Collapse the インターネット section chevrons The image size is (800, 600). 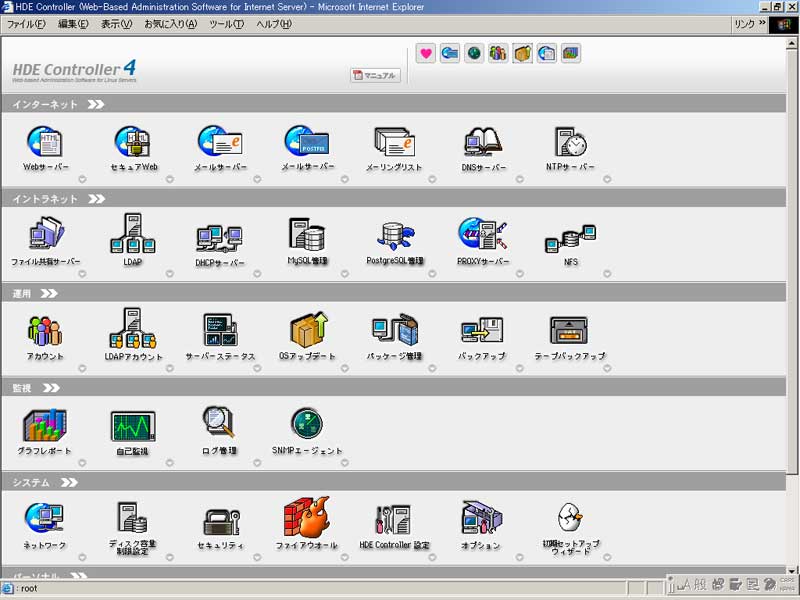click(96, 105)
